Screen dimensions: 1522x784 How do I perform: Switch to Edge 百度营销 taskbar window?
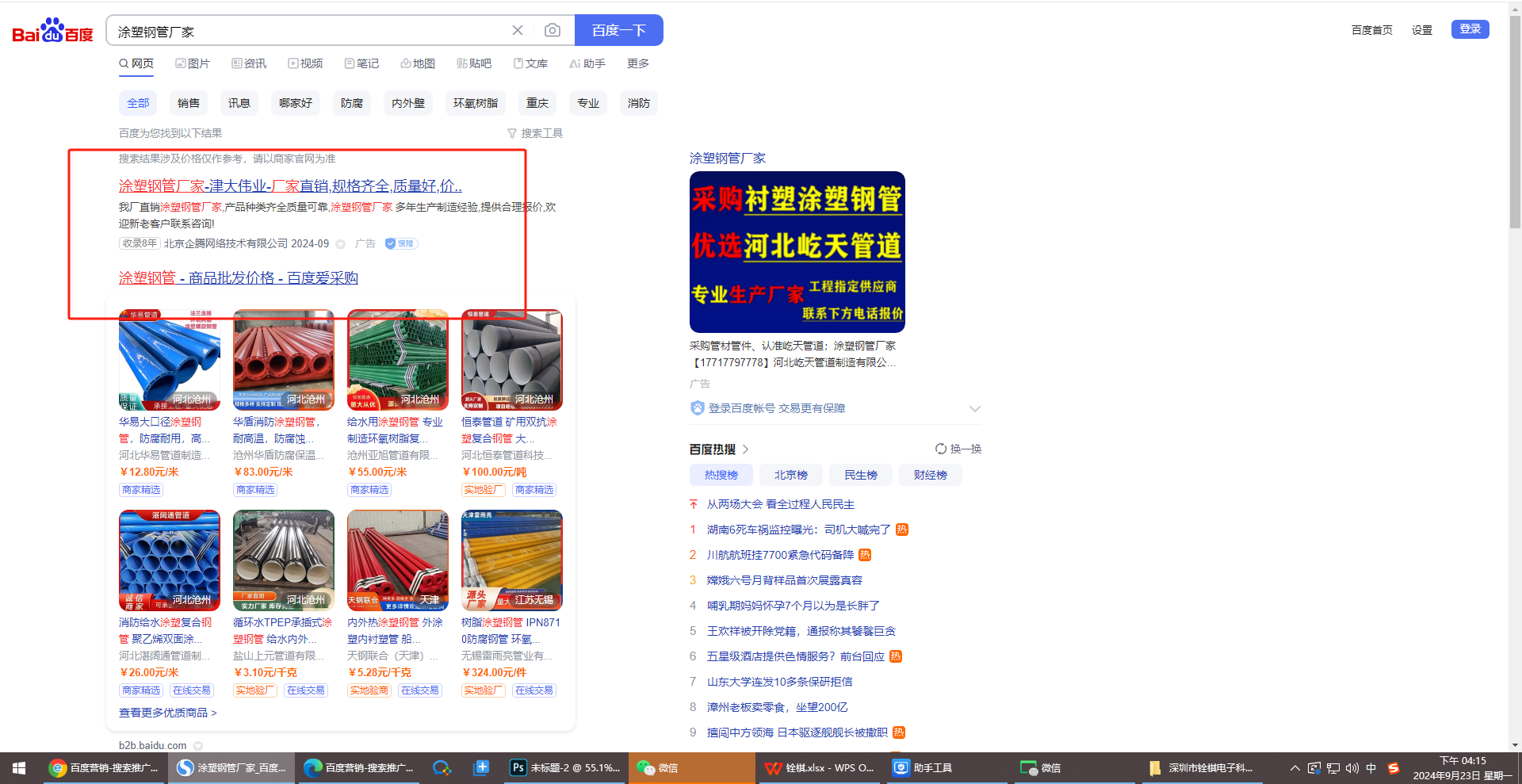(360, 768)
